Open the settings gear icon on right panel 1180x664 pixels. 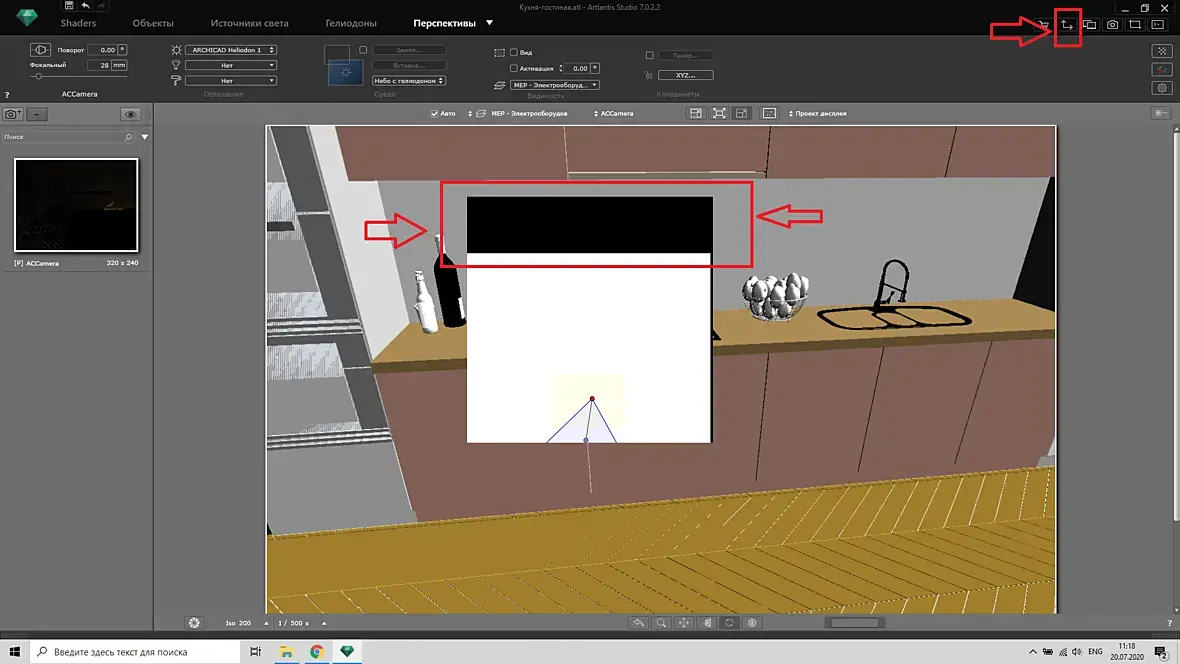coord(1162,88)
